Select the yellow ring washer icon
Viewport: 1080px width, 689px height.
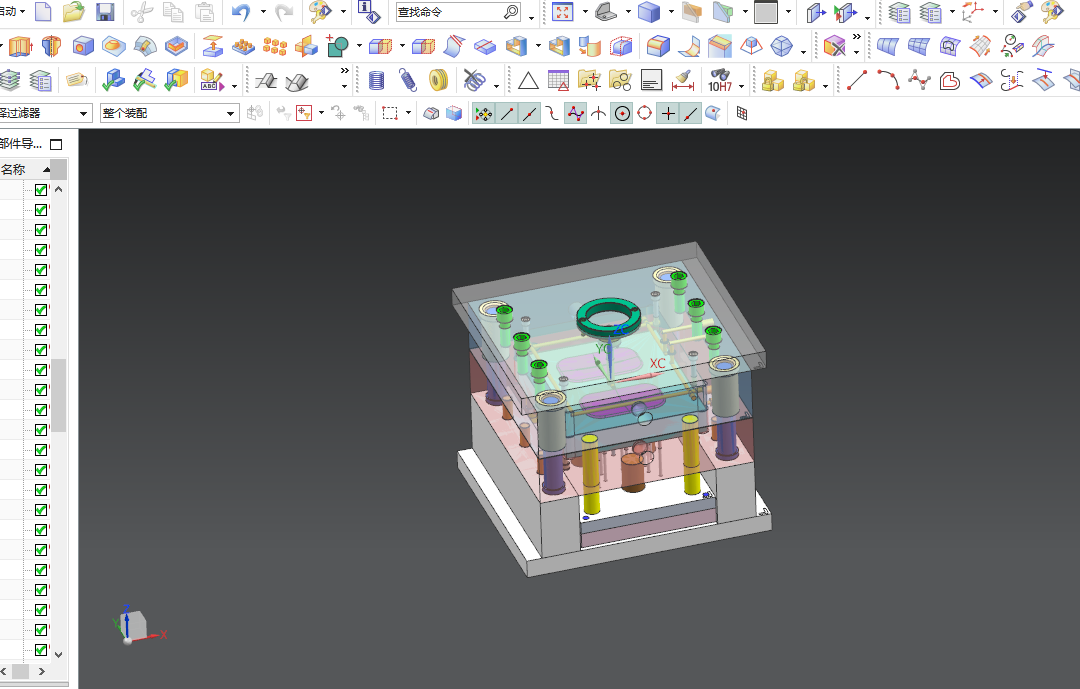(x=438, y=81)
